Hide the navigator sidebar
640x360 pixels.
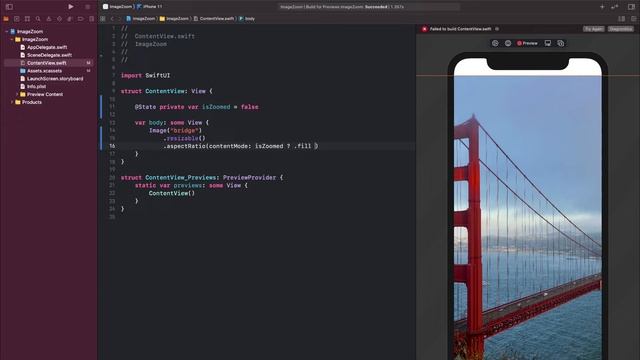pos(9,7)
